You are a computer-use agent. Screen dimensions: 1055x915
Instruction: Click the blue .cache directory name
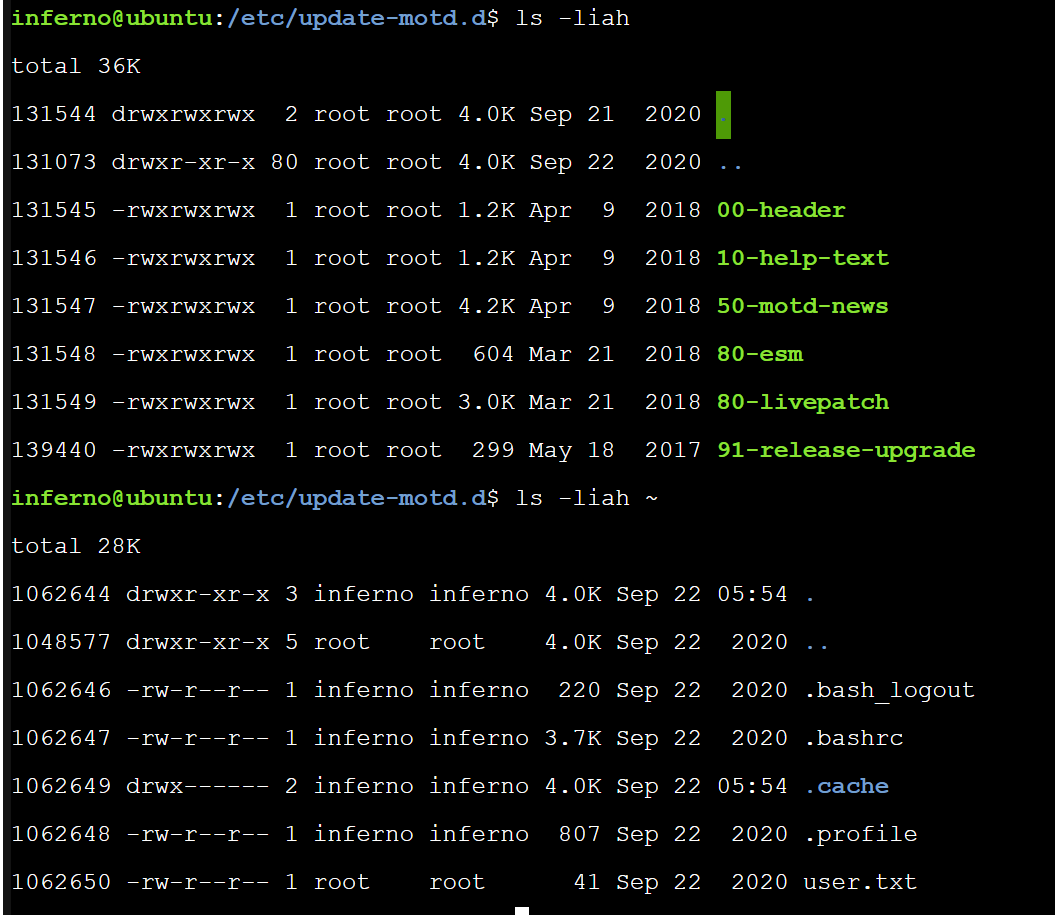click(846, 786)
